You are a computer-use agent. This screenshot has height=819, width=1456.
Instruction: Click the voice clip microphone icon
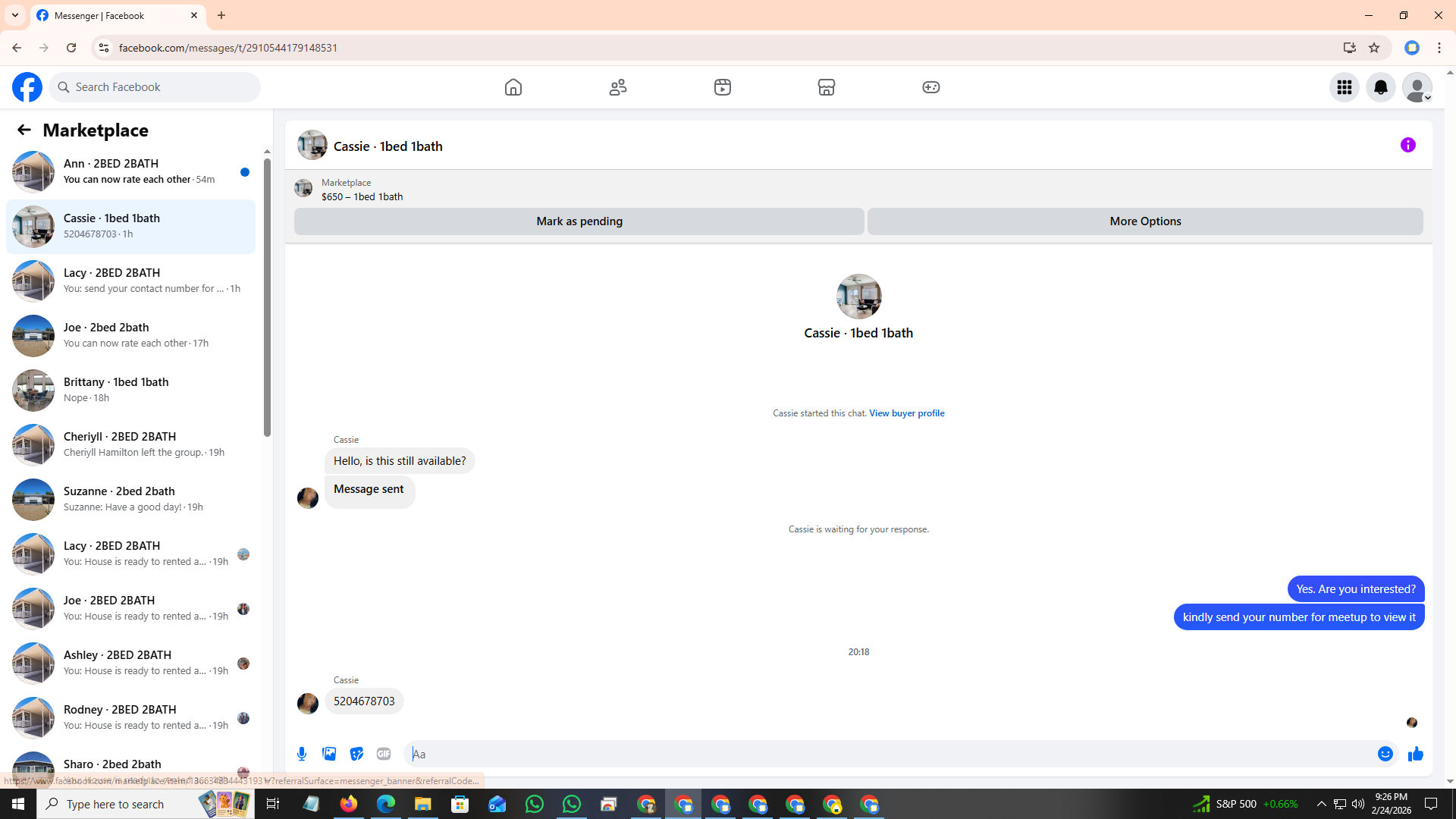(x=302, y=754)
